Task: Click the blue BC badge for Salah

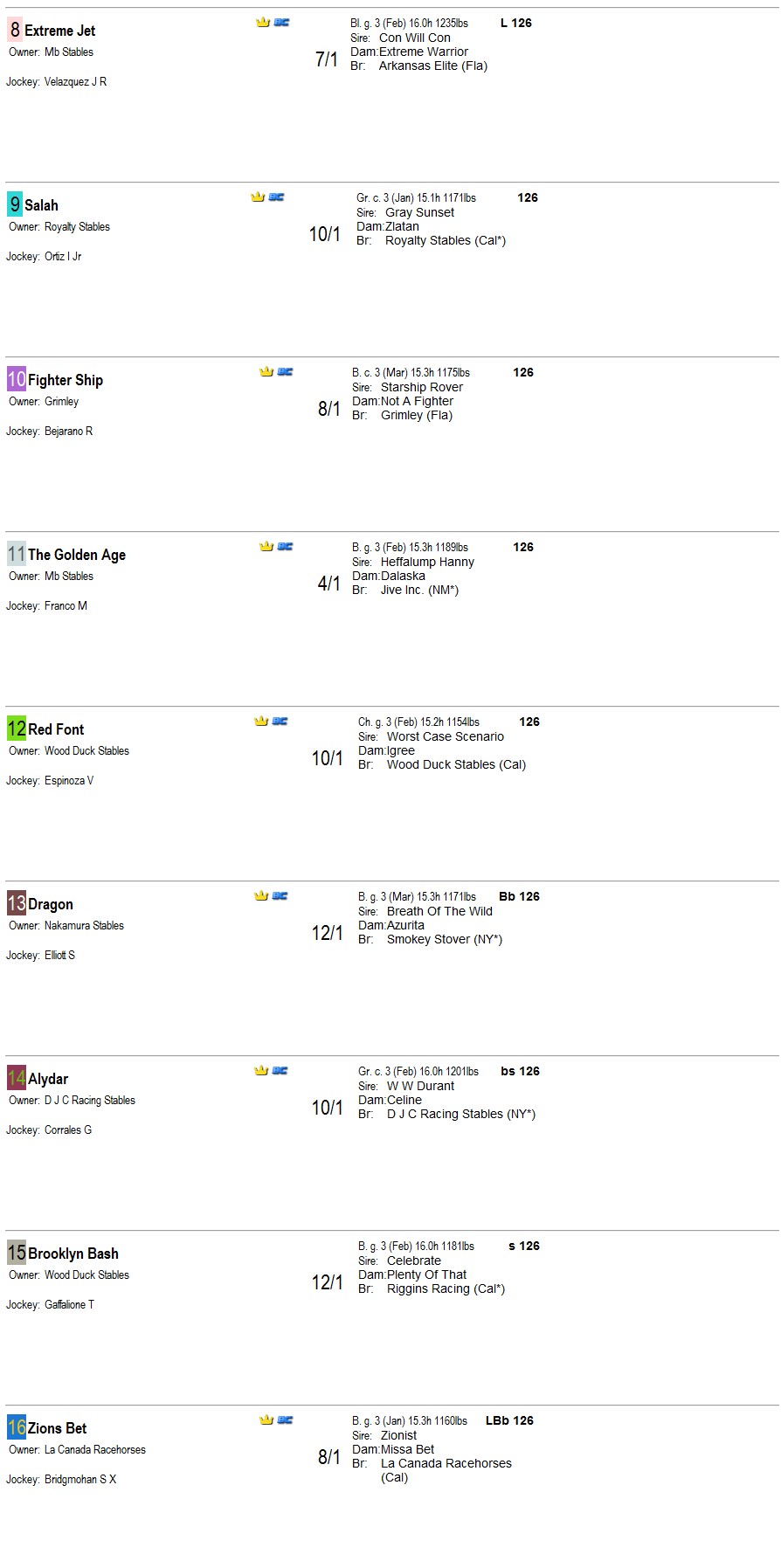Action: (277, 197)
